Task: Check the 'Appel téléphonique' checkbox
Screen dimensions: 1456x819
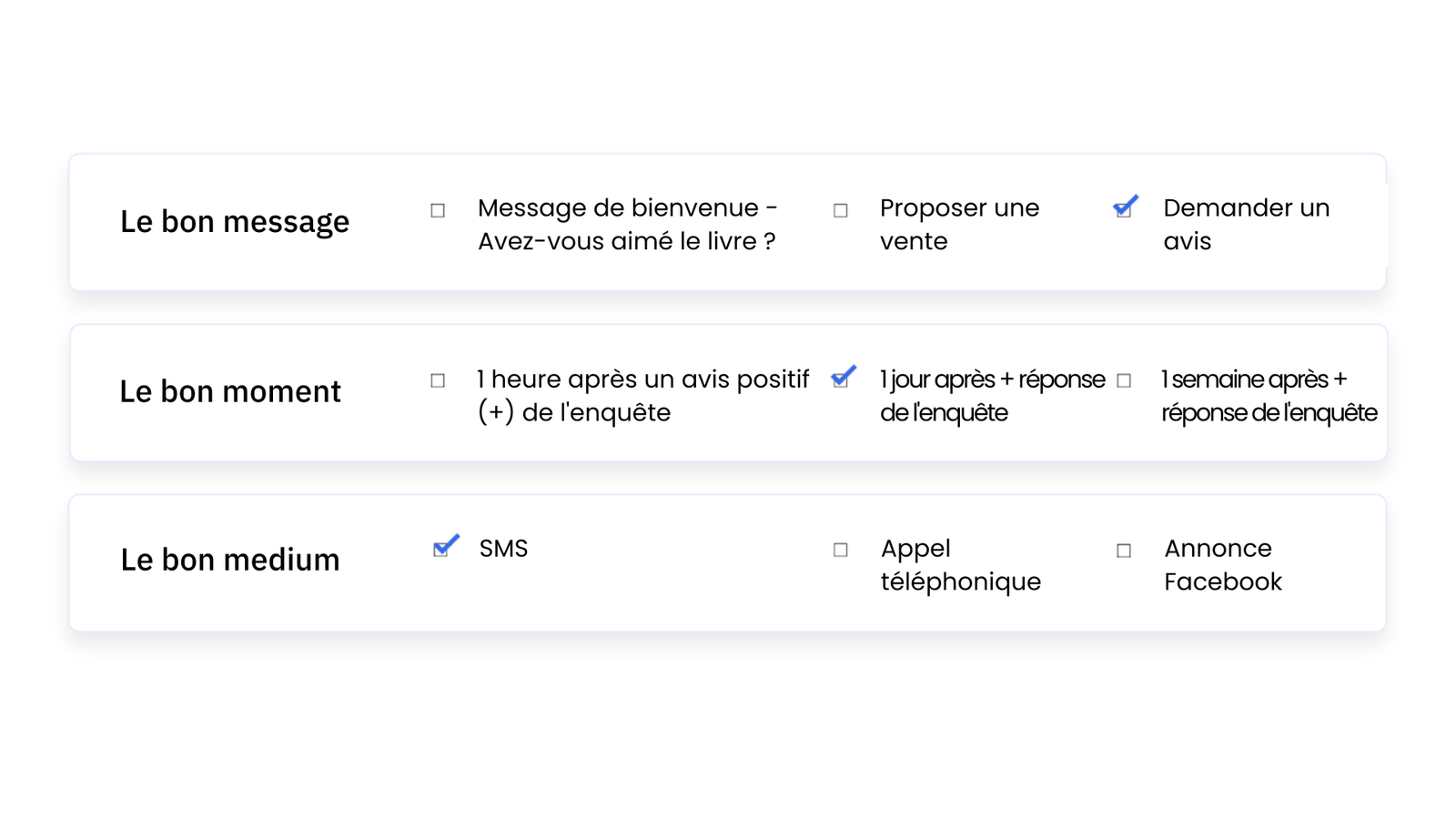Action: click(x=841, y=551)
